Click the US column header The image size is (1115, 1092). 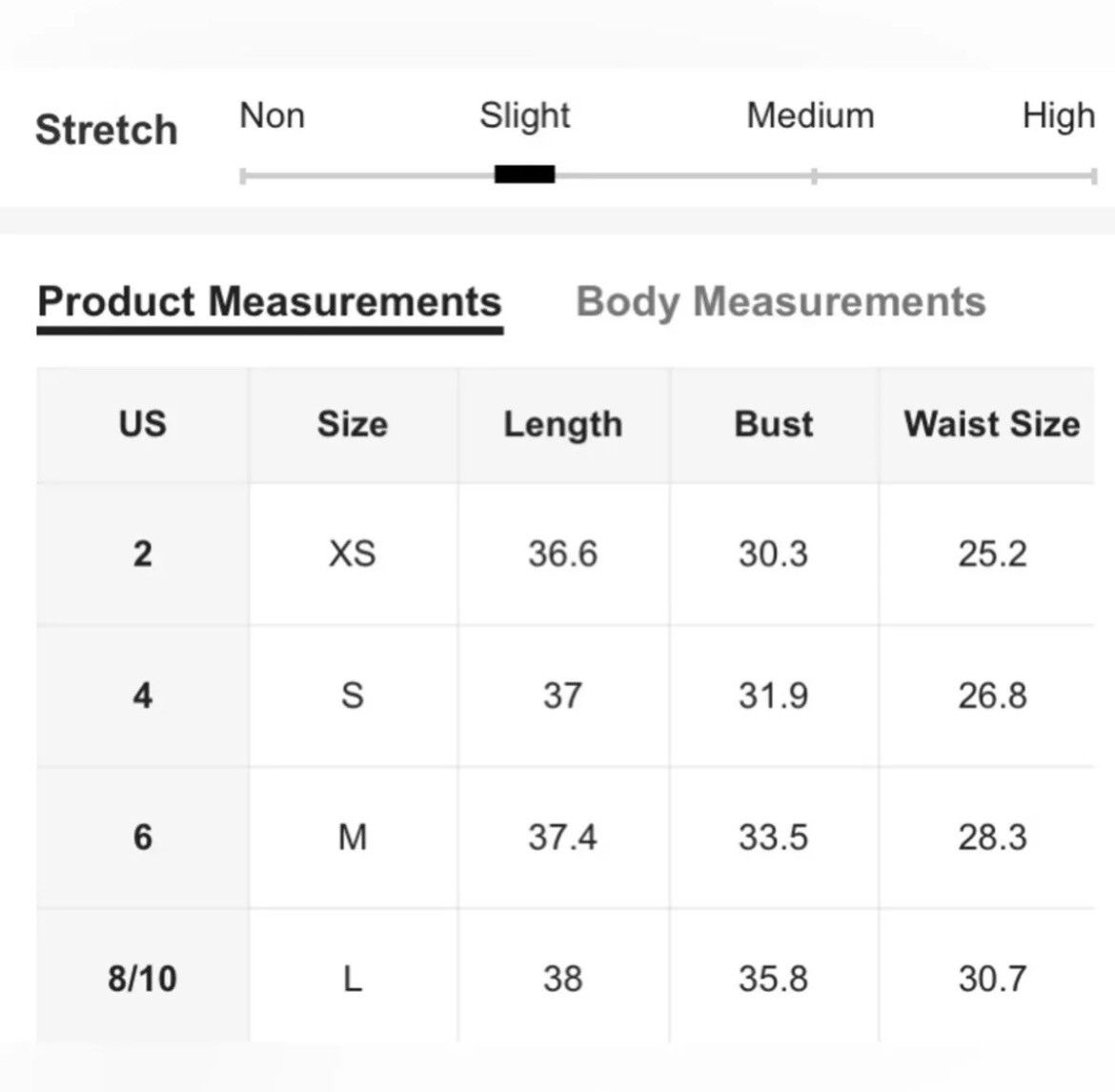point(143,424)
